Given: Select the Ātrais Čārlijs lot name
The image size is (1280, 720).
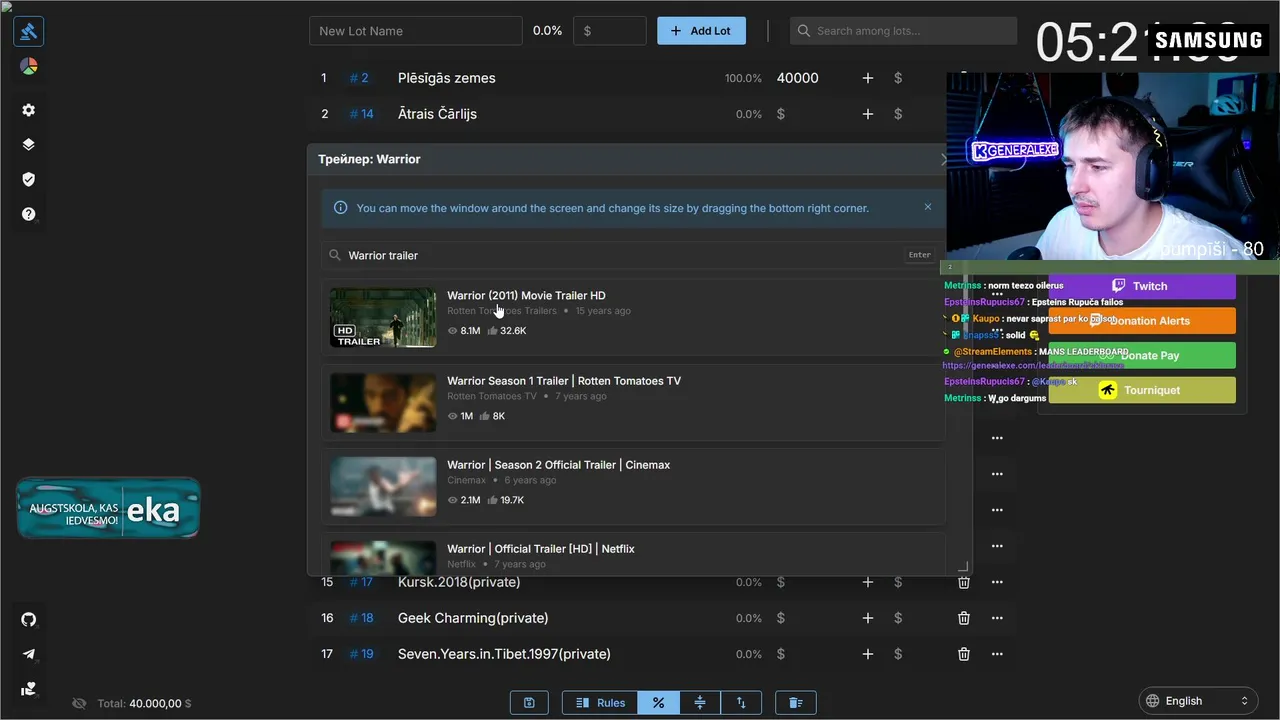Looking at the screenshot, I should click(x=437, y=114).
